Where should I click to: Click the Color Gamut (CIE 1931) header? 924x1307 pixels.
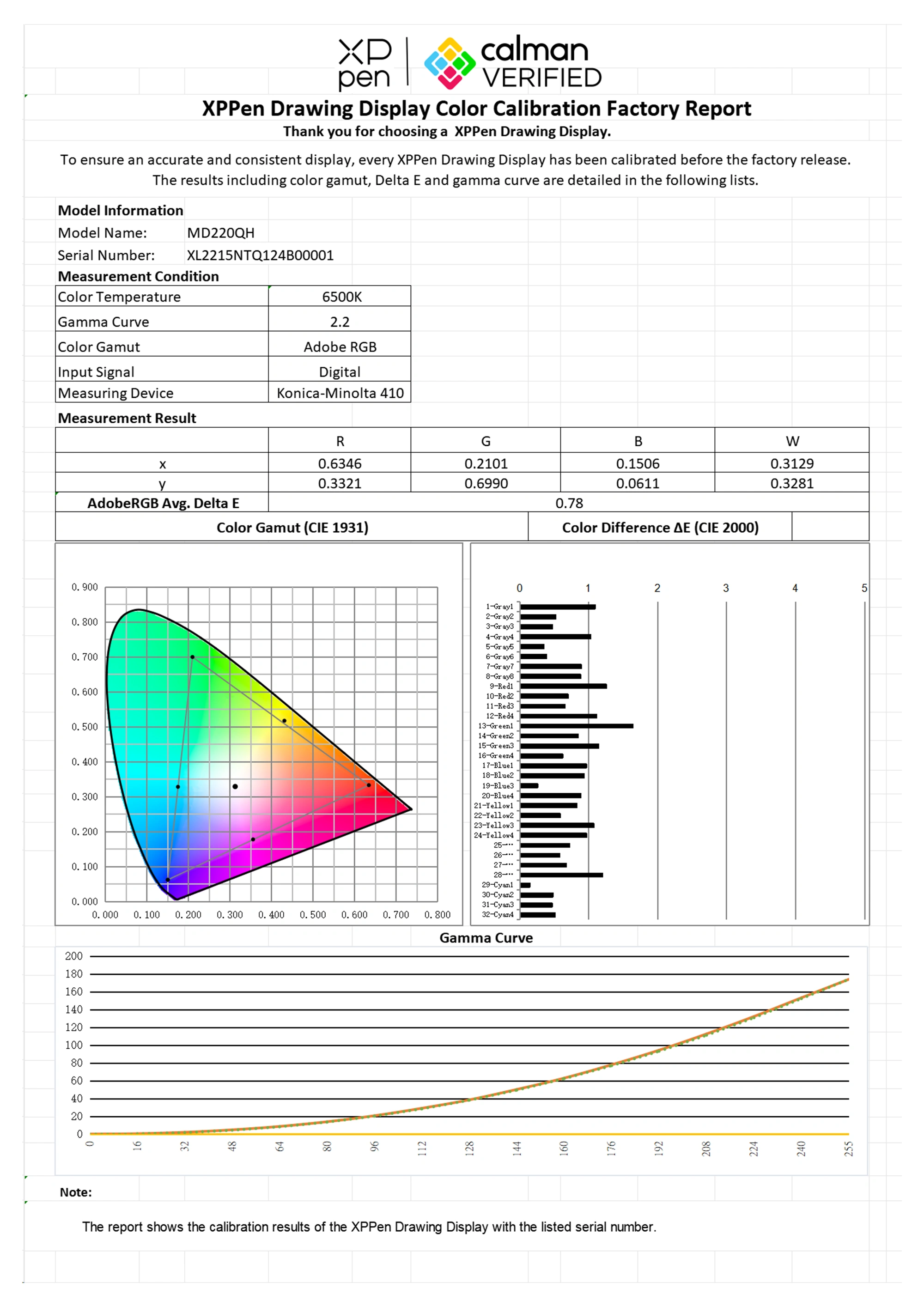(x=292, y=527)
